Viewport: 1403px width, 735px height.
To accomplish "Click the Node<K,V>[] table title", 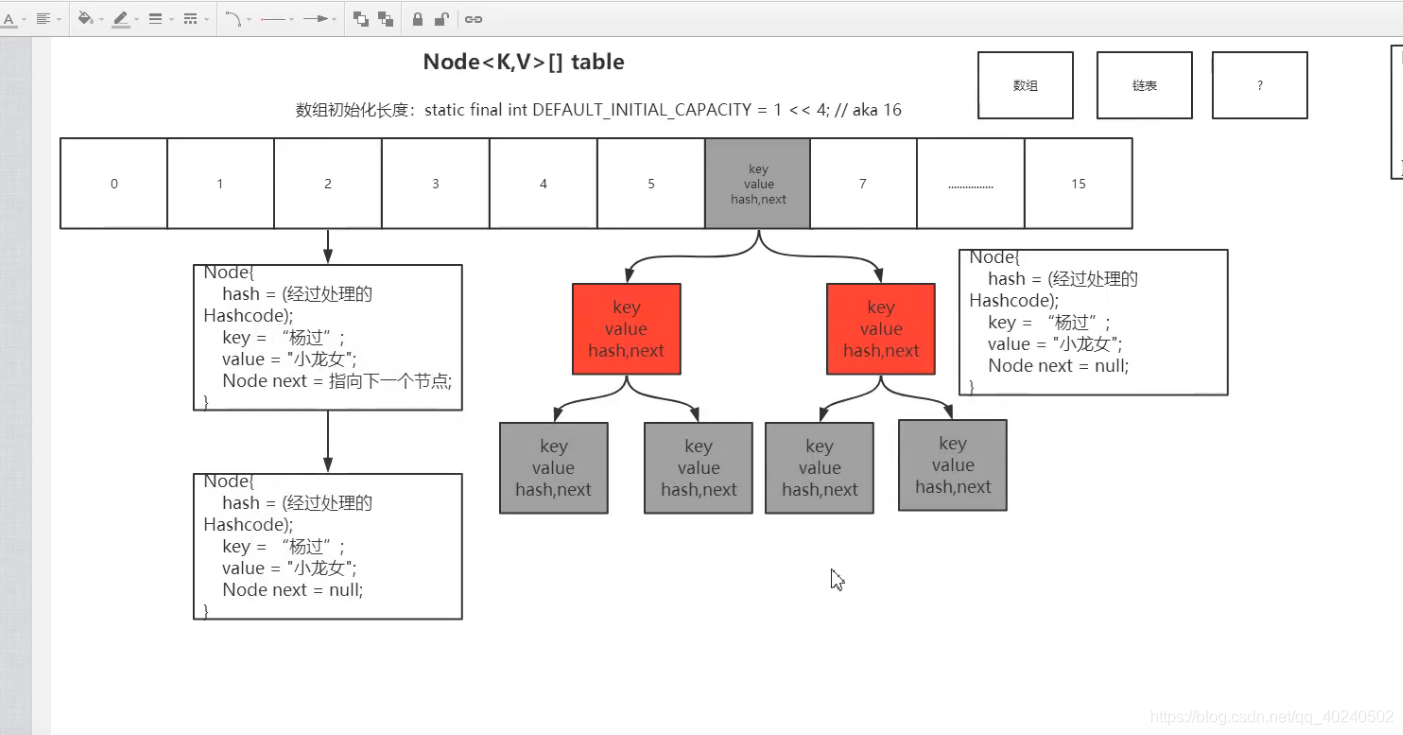I will coord(524,62).
